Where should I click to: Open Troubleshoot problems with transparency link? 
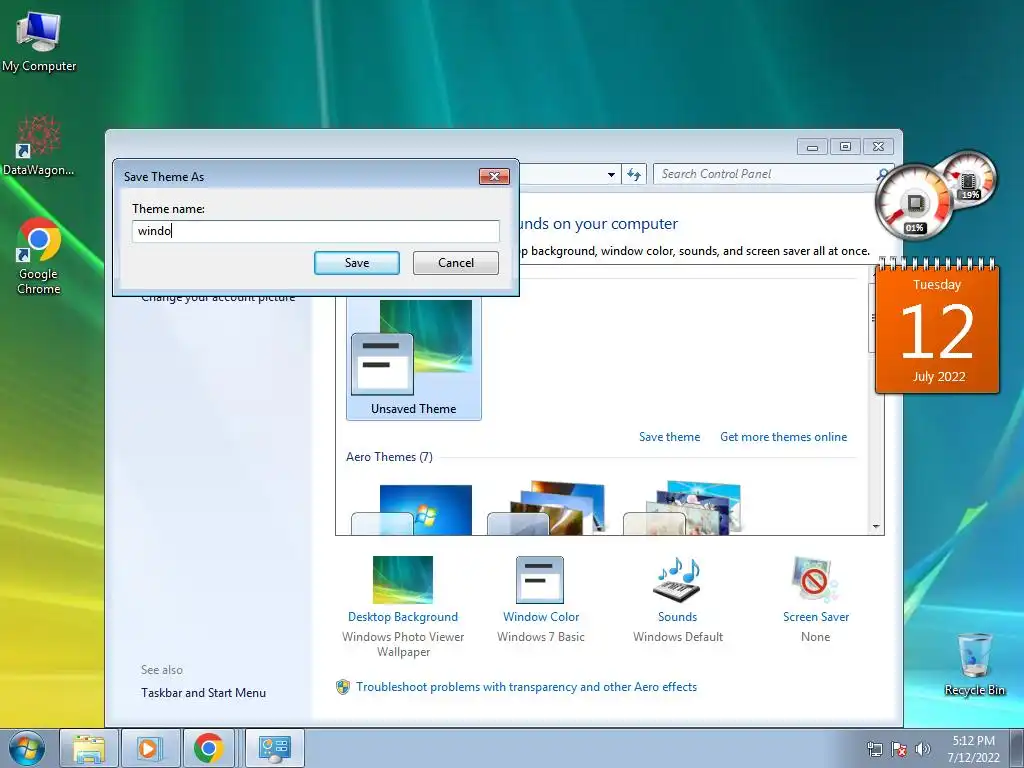click(526, 687)
